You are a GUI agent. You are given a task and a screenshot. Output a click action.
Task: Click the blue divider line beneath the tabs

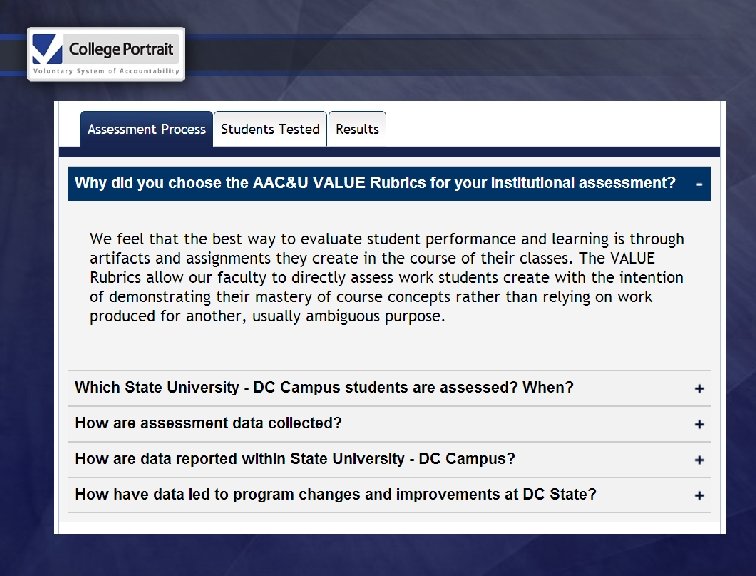tap(390, 147)
